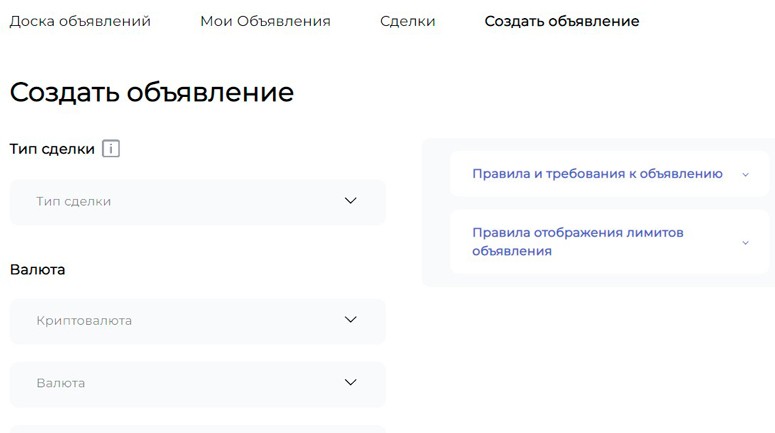The image size is (775, 433).
Task: Click info icon next to Тип сделки label
Action: click(x=111, y=148)
